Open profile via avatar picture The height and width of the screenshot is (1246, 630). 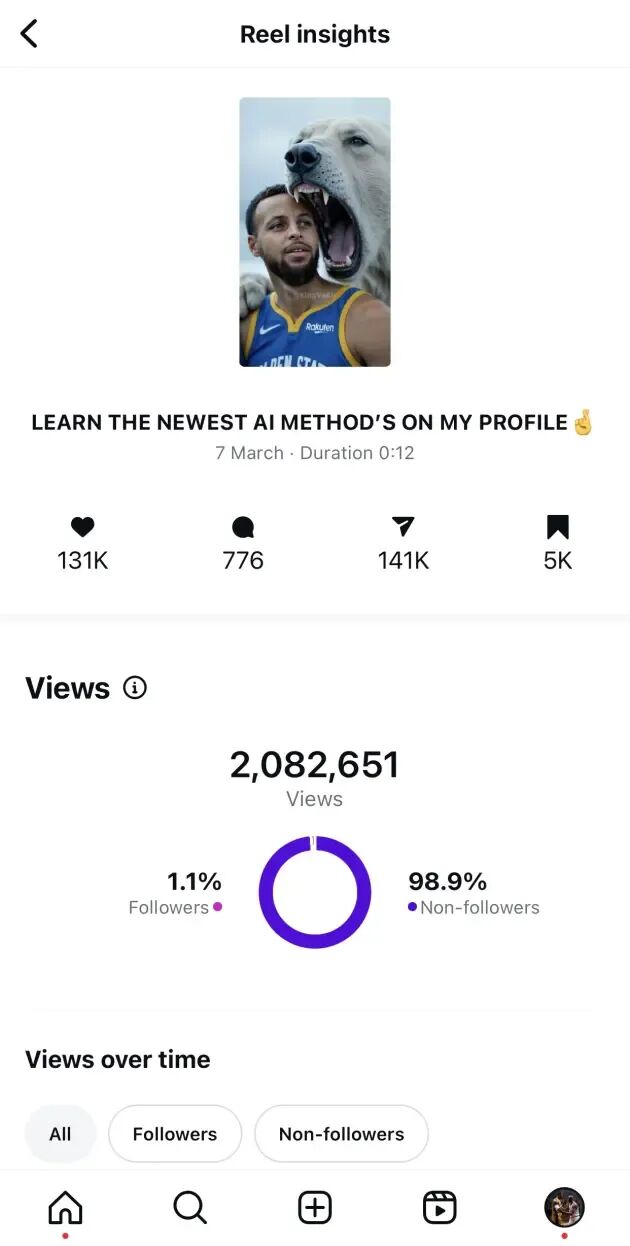coord(564,1207)
